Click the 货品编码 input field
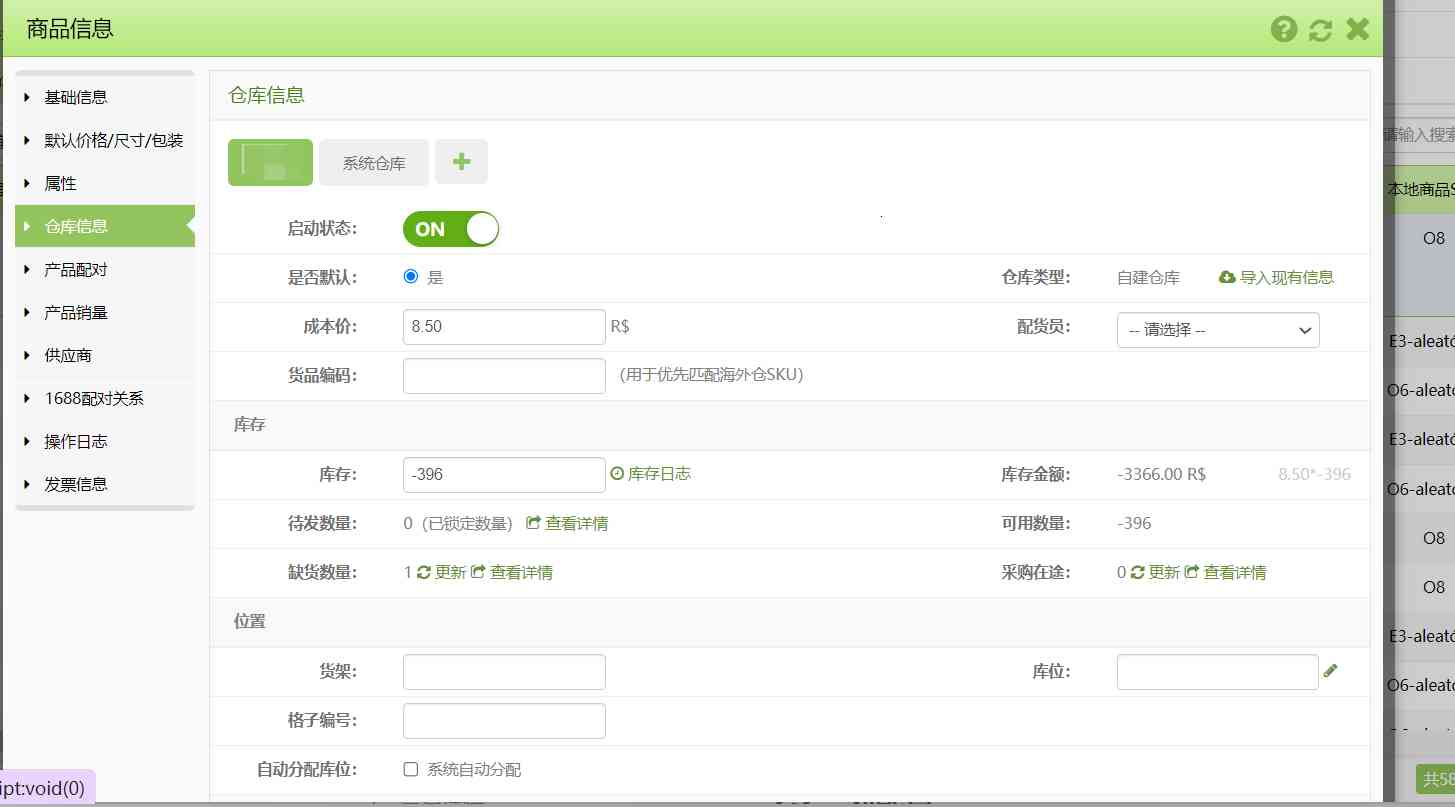 pyautogui.click(x=504, y=376)
